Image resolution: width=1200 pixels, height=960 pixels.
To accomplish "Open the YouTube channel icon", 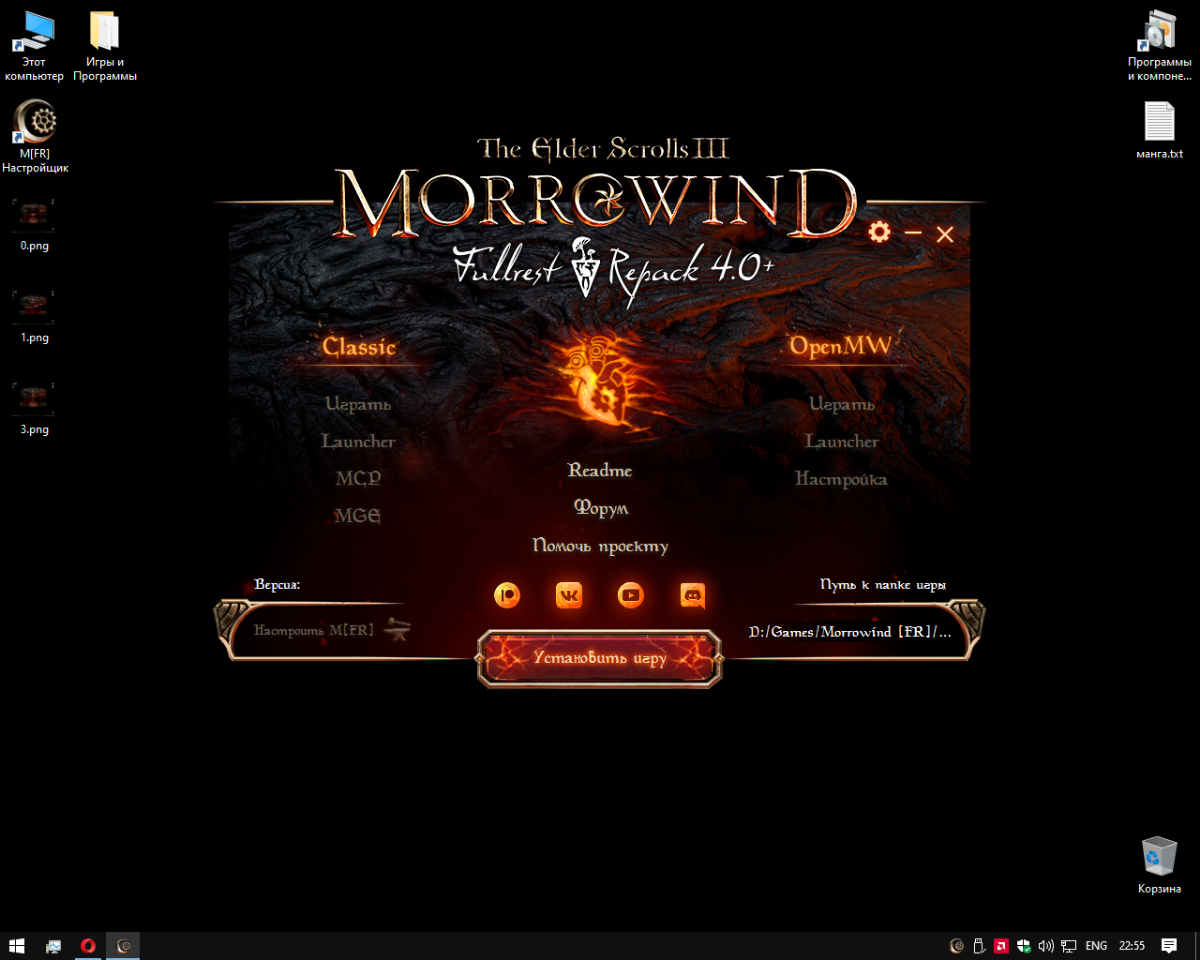I will coord(631,596).
